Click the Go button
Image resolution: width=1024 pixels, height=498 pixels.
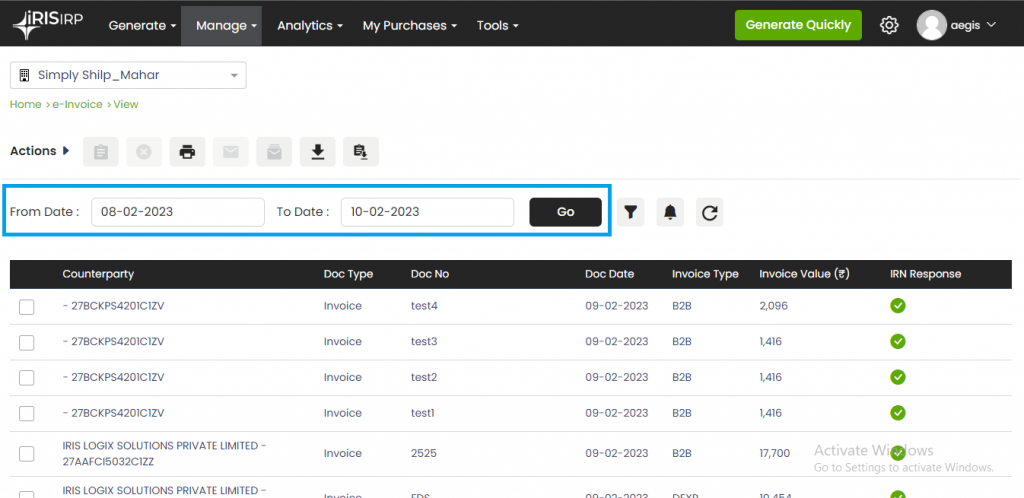(x=566, y=212)
